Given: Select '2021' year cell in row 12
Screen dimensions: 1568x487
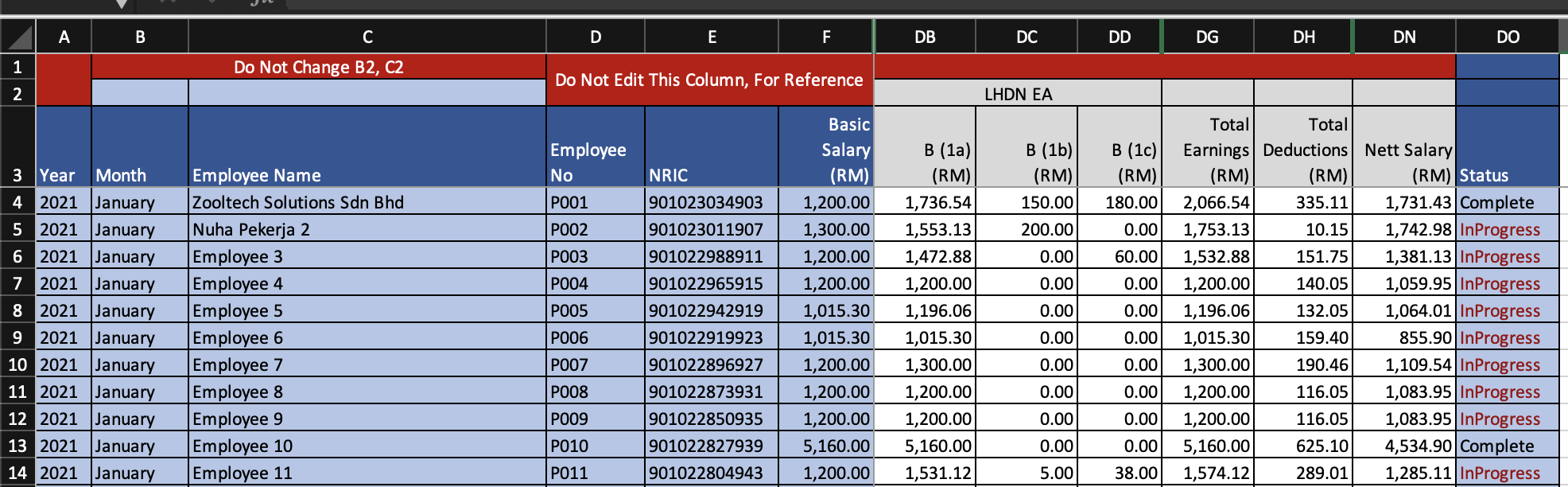Looking at the screenshot, I should click(64, 419).
